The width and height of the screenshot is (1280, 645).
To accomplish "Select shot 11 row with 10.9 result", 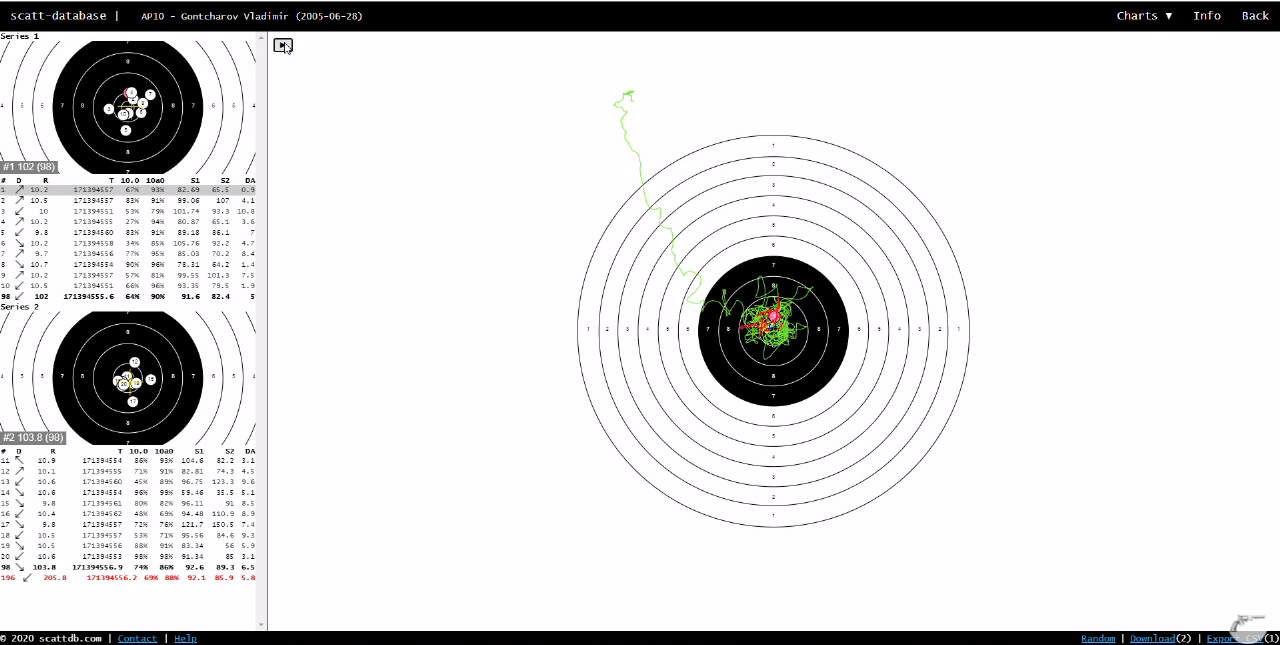I will click(127, 460).
